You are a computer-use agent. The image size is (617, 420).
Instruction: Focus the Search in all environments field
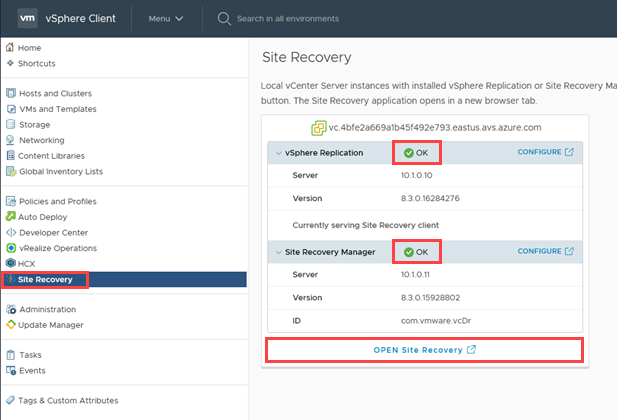click(288, 19)
